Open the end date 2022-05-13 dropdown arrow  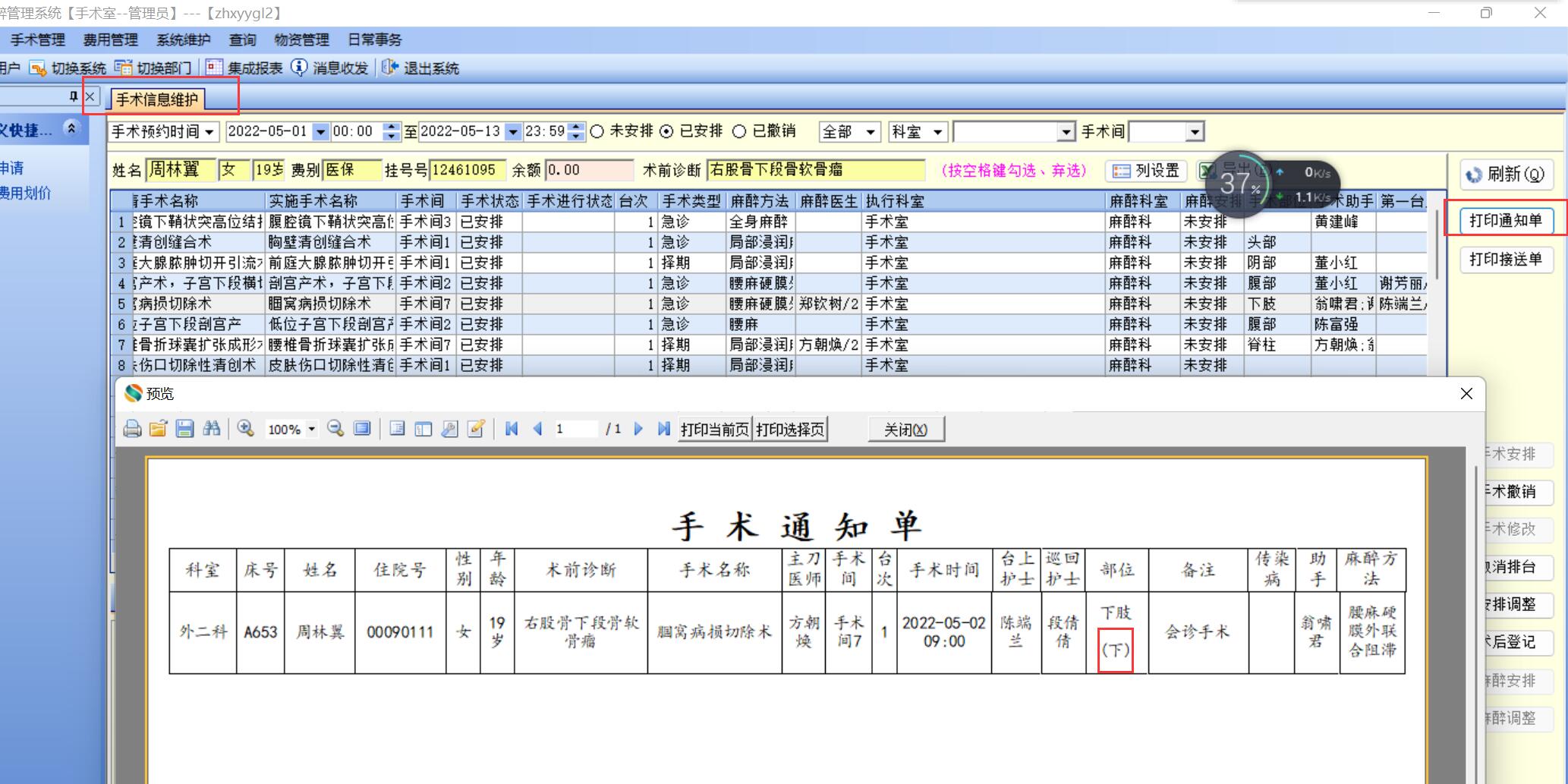pos(513,132)
